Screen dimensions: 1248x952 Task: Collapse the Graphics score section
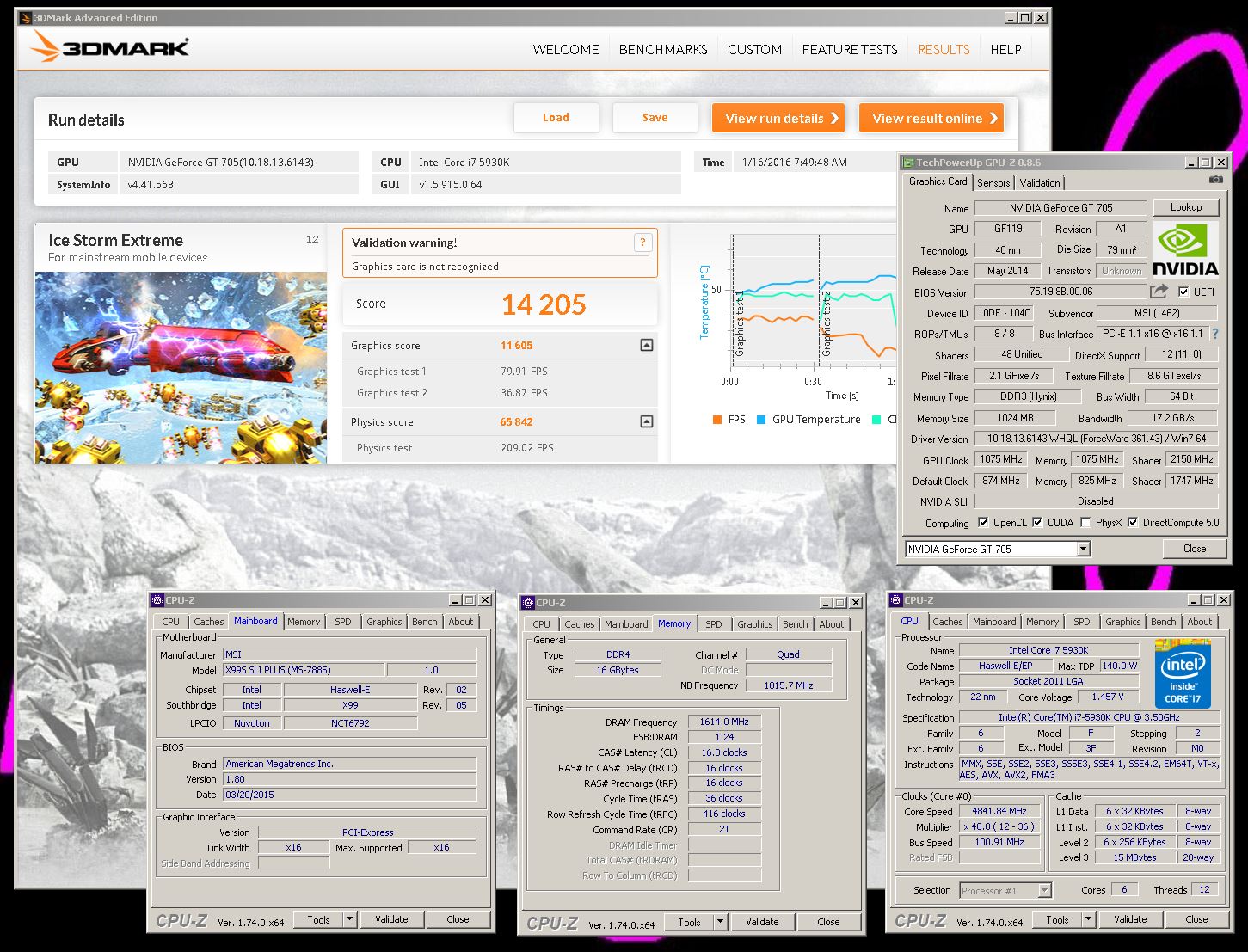click(647, 345)
